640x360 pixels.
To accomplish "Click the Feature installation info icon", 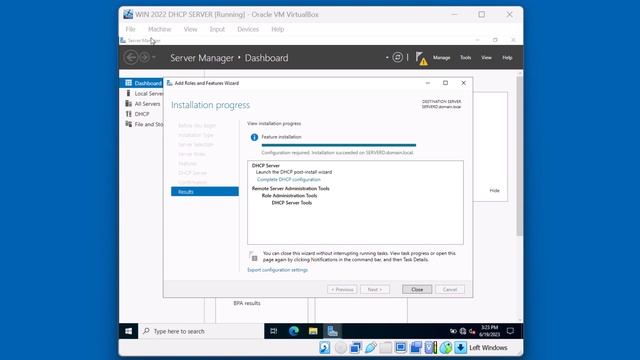I will [x=254, y=137].
